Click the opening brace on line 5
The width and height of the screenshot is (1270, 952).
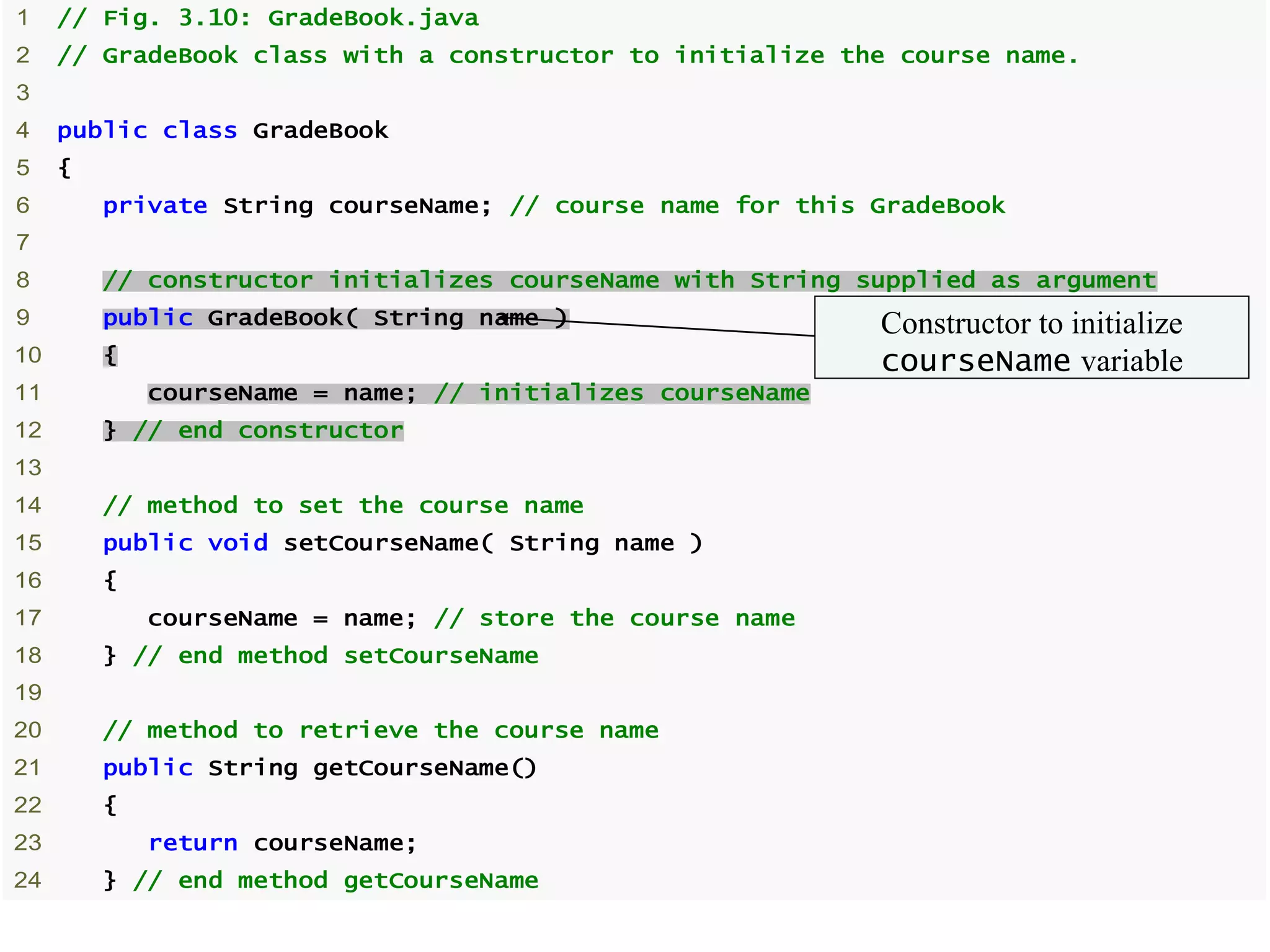pos(64,168)
